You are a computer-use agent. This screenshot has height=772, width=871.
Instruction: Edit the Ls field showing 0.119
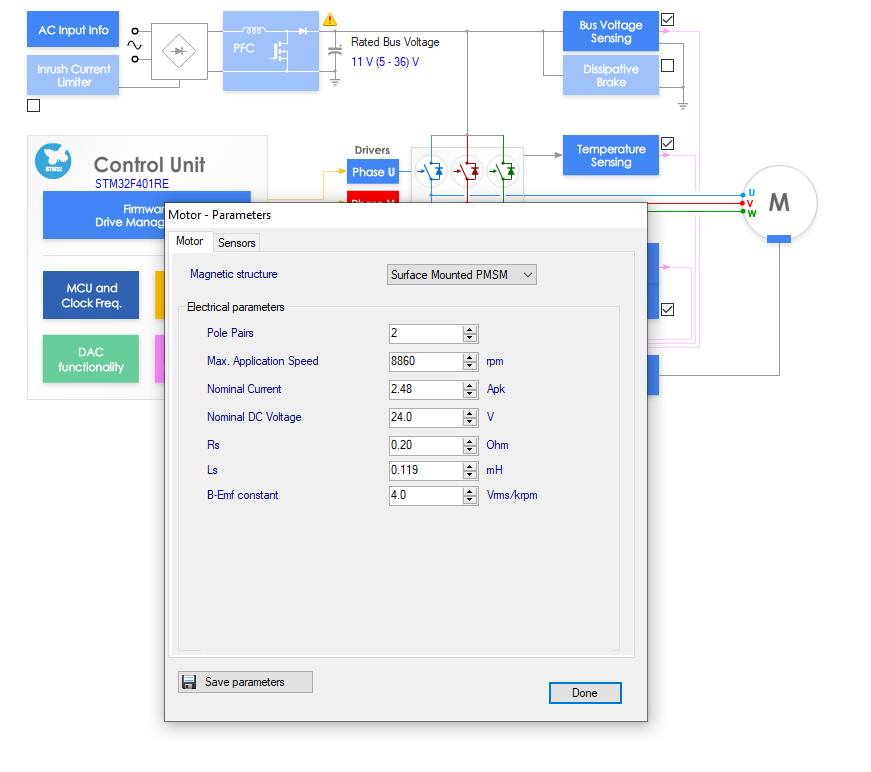click(426, 470)
